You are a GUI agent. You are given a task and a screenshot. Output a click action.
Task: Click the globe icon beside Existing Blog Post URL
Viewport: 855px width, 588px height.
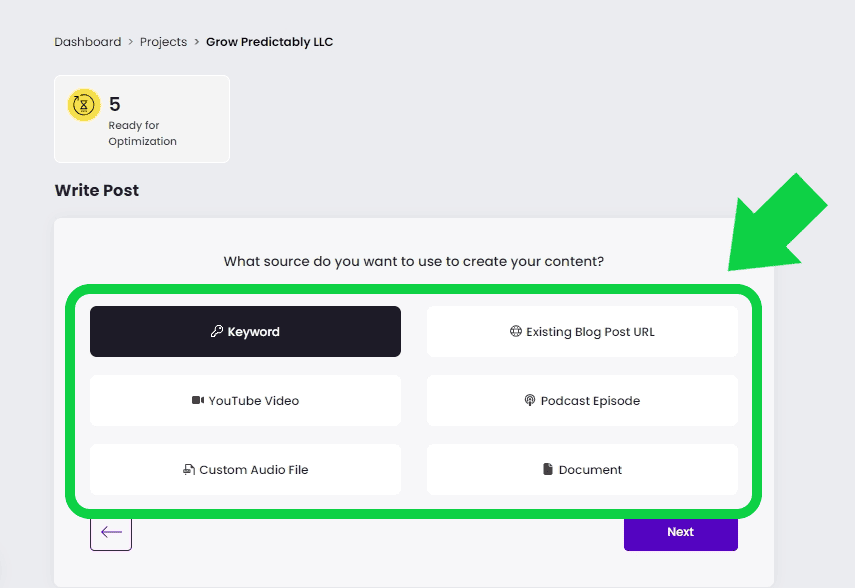point(515,331)
